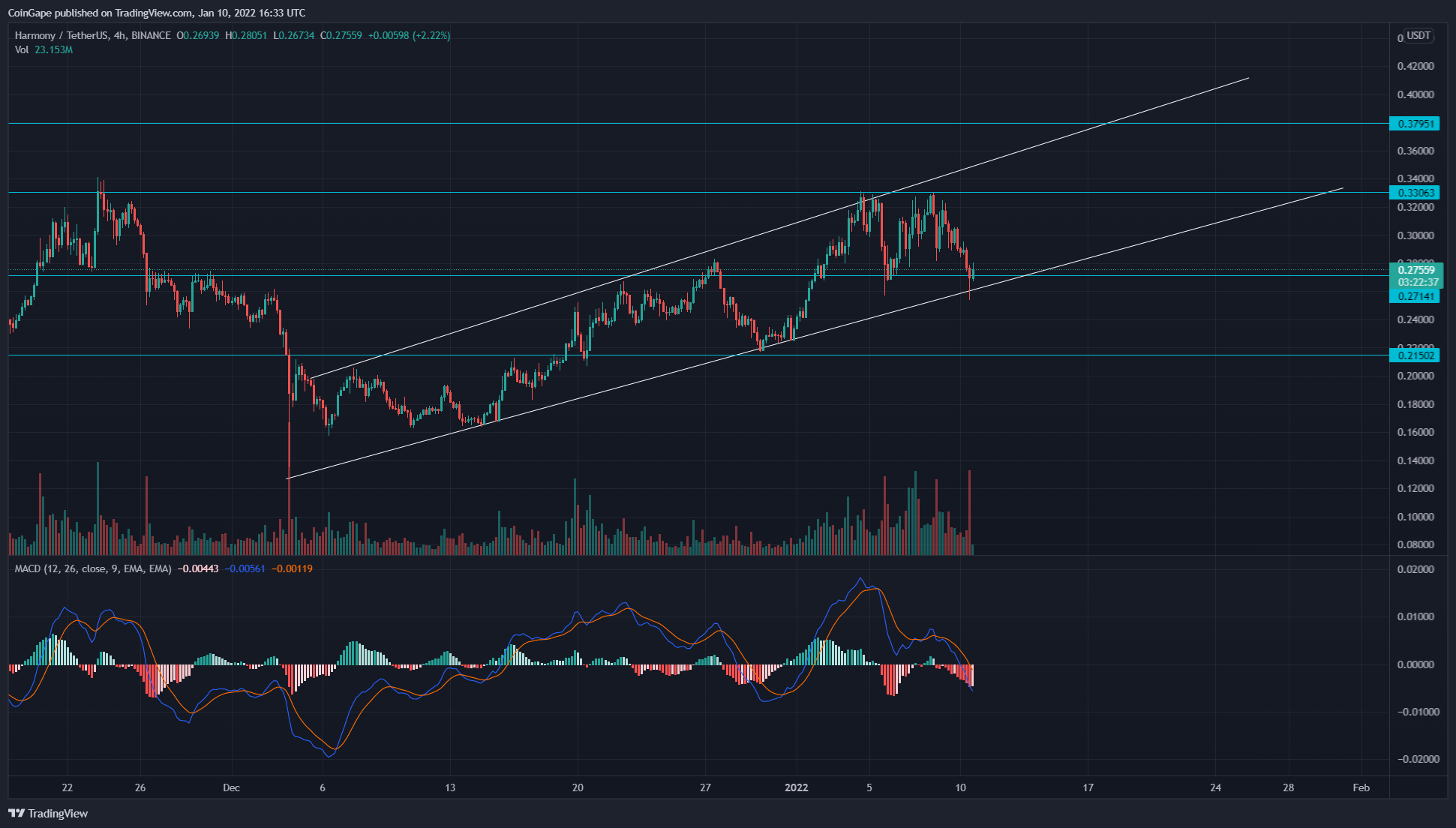Viewport: 1456px width, 828px height.
Task: Click the MACD histogram value -0.00119
Action: point(292,569)
